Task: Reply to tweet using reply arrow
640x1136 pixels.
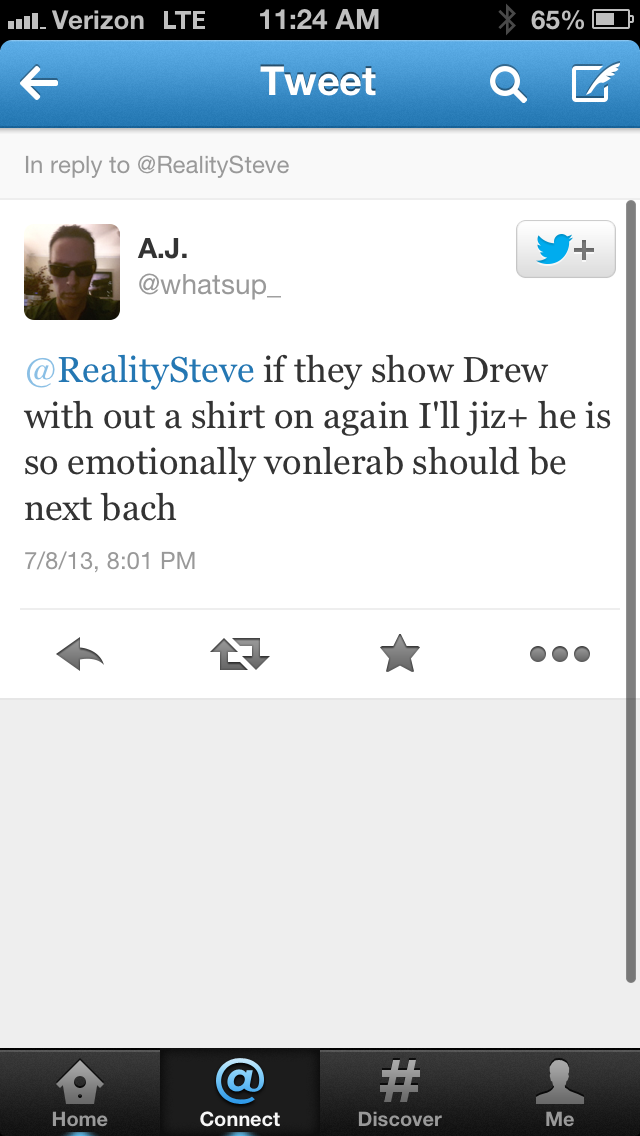Action: pyautogui.click(x=80, y=654)
